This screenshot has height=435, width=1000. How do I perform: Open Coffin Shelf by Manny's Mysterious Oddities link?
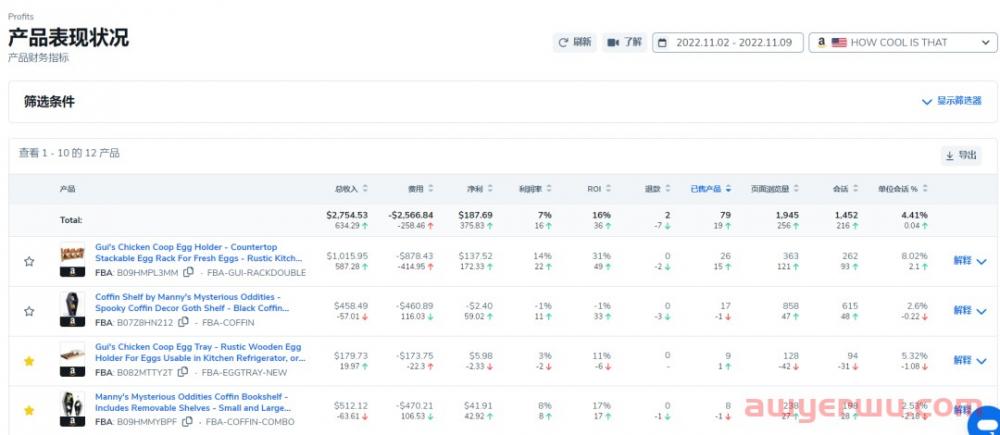click(x=192, y=302)
